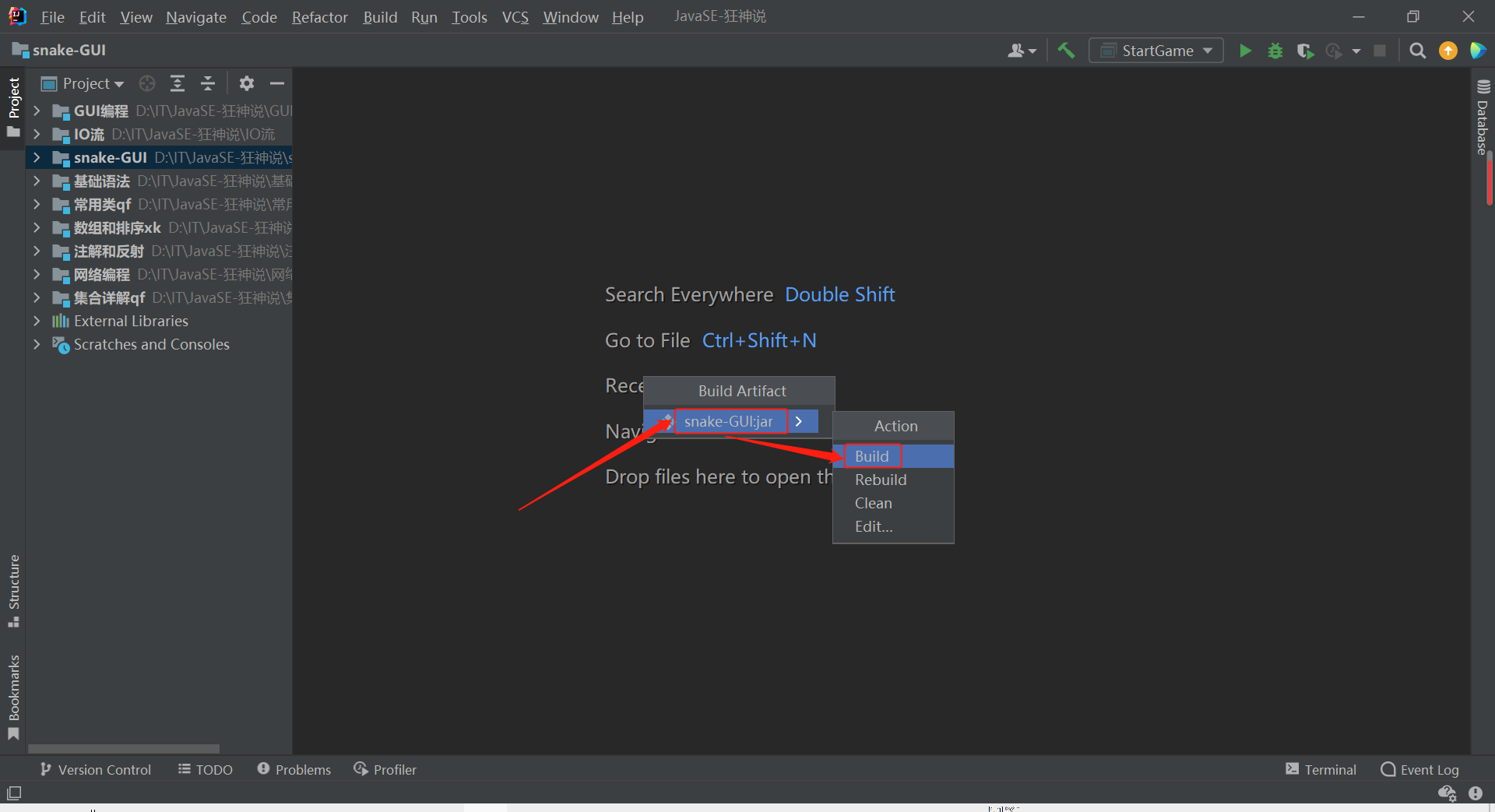Viewport: 1495px width, 812px height.
Task: Open the Version Control tool window
Action: [x=96, y=769]
